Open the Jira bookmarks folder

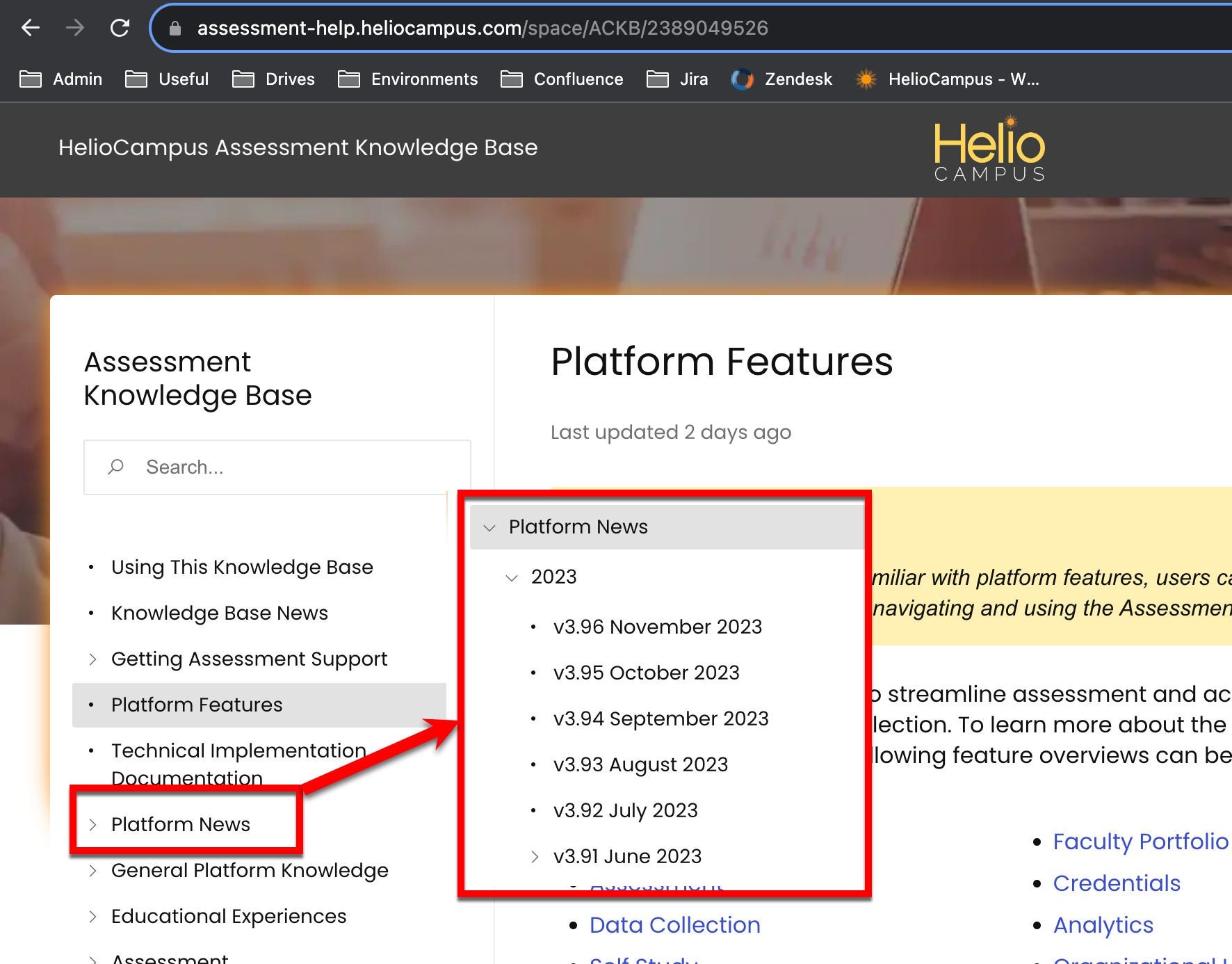tap(677, 79)
